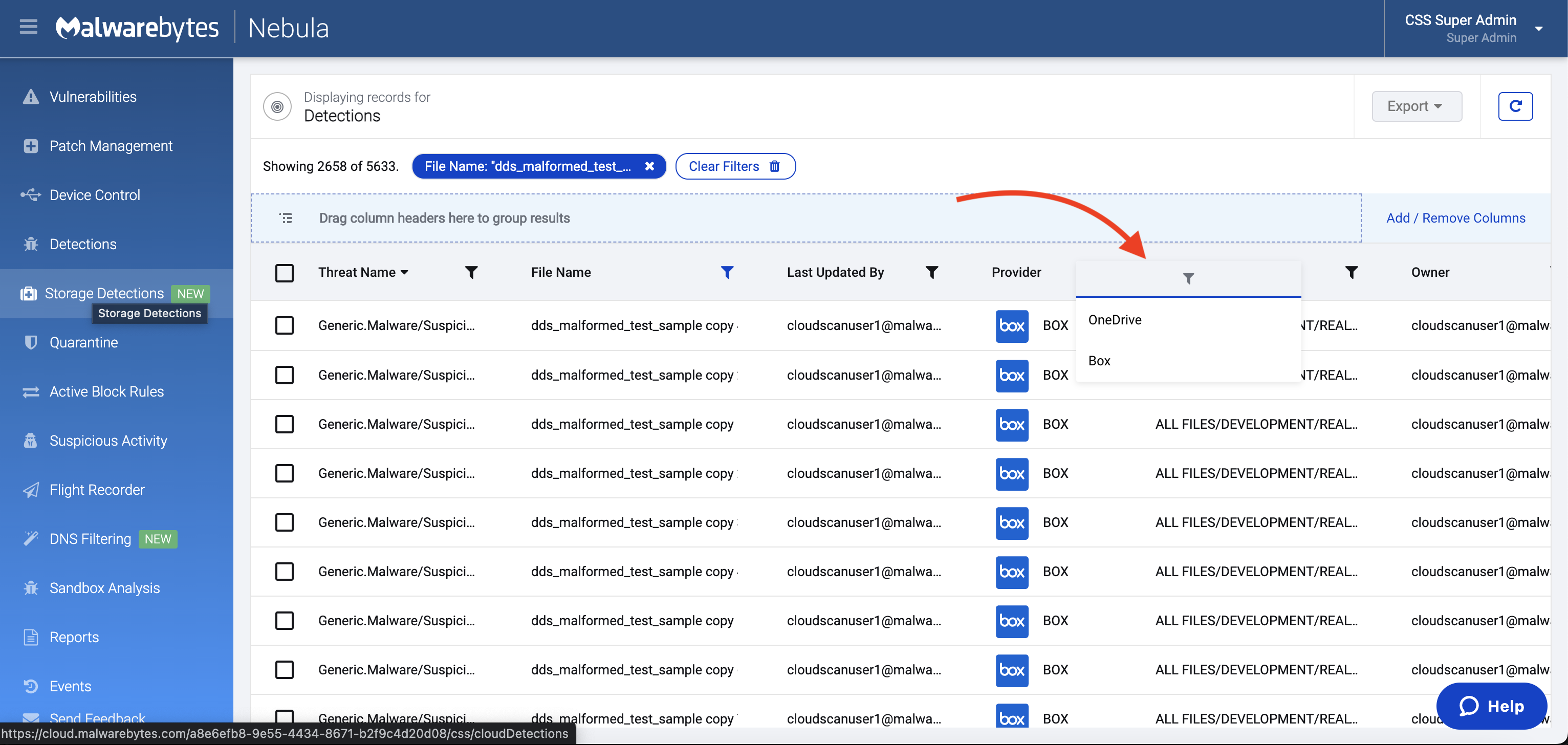Image resolution: width=1568 pixels, height=745 pixels.
Task: Check the fourth detection row checkbox
Action: coord(284,473)
